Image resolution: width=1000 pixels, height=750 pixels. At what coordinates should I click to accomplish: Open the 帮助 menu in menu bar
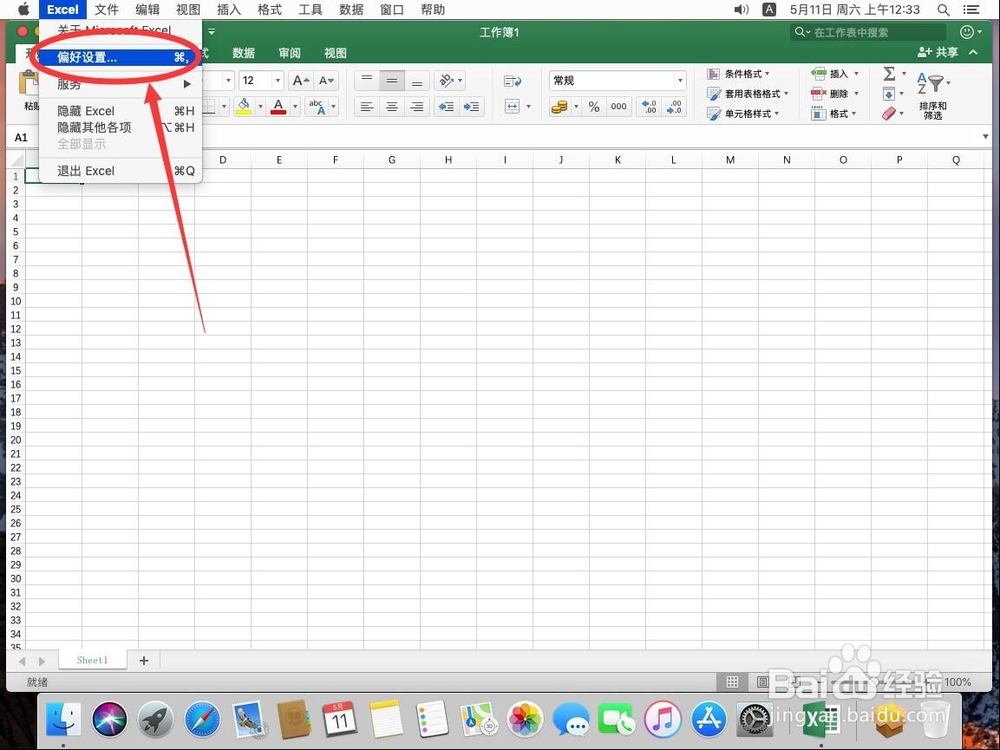(433, 10)
